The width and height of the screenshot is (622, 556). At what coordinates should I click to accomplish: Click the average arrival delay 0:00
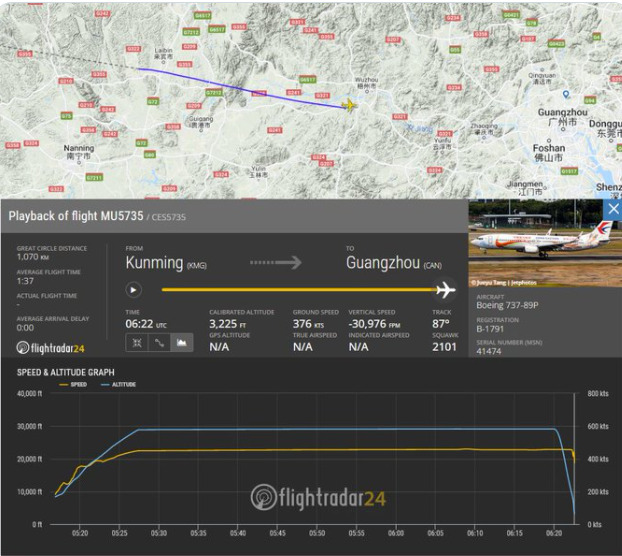pyautogui.click(x=25, y=328)
